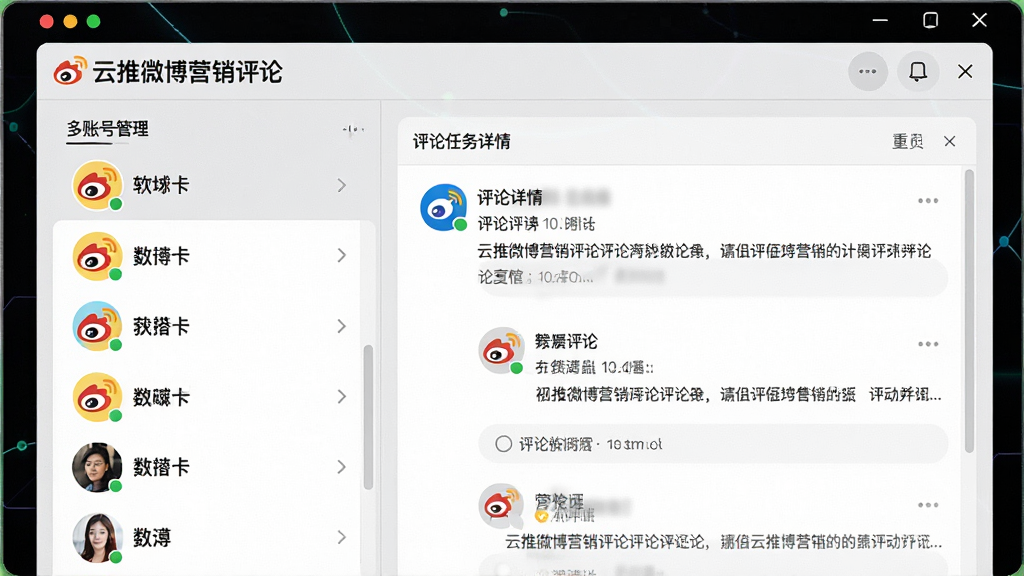Viewport: 1024px width, 576px height.
Task: Open more options for second comment
Action: coord(928,344)
